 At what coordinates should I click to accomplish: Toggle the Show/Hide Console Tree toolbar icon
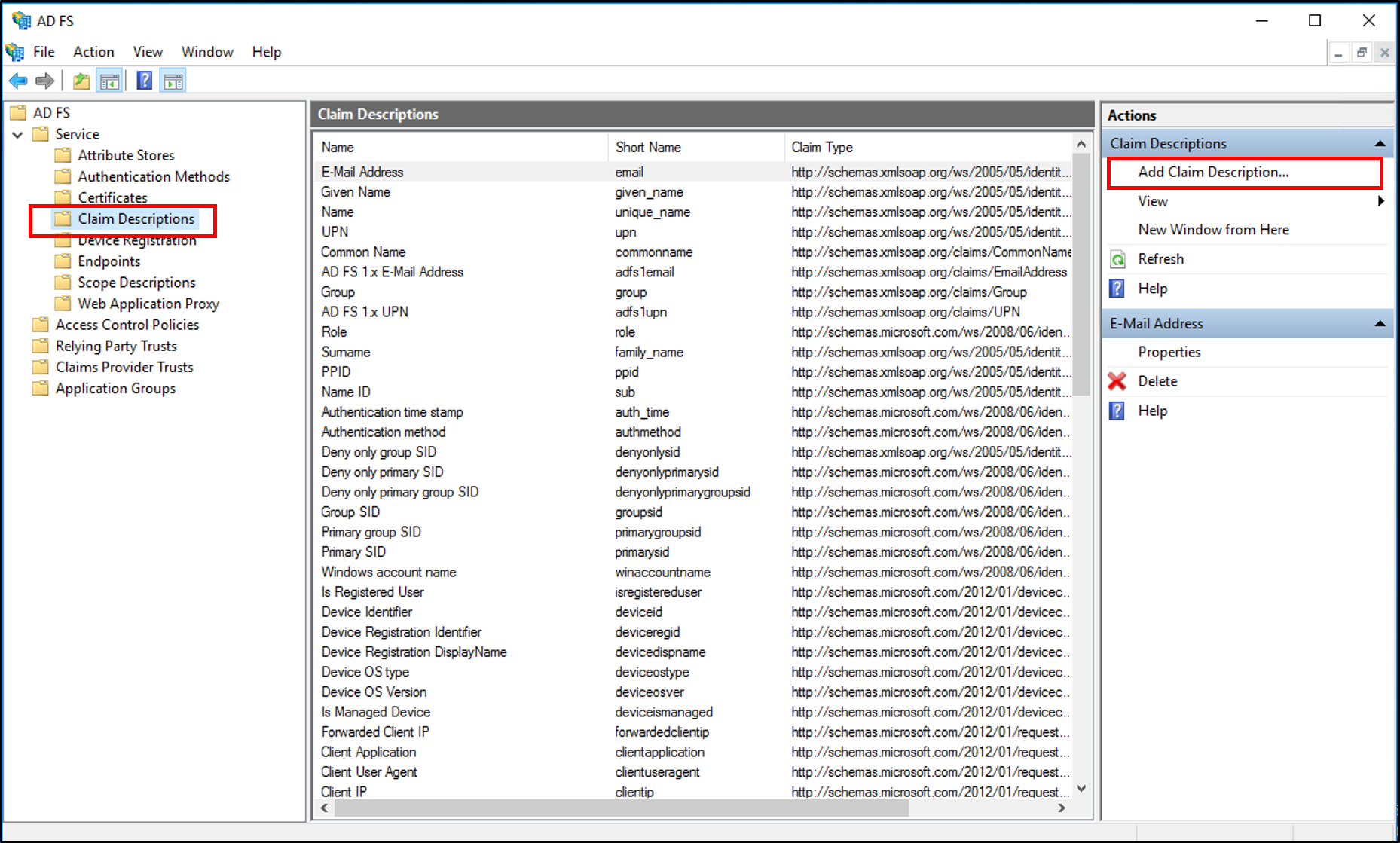(110, 81)
